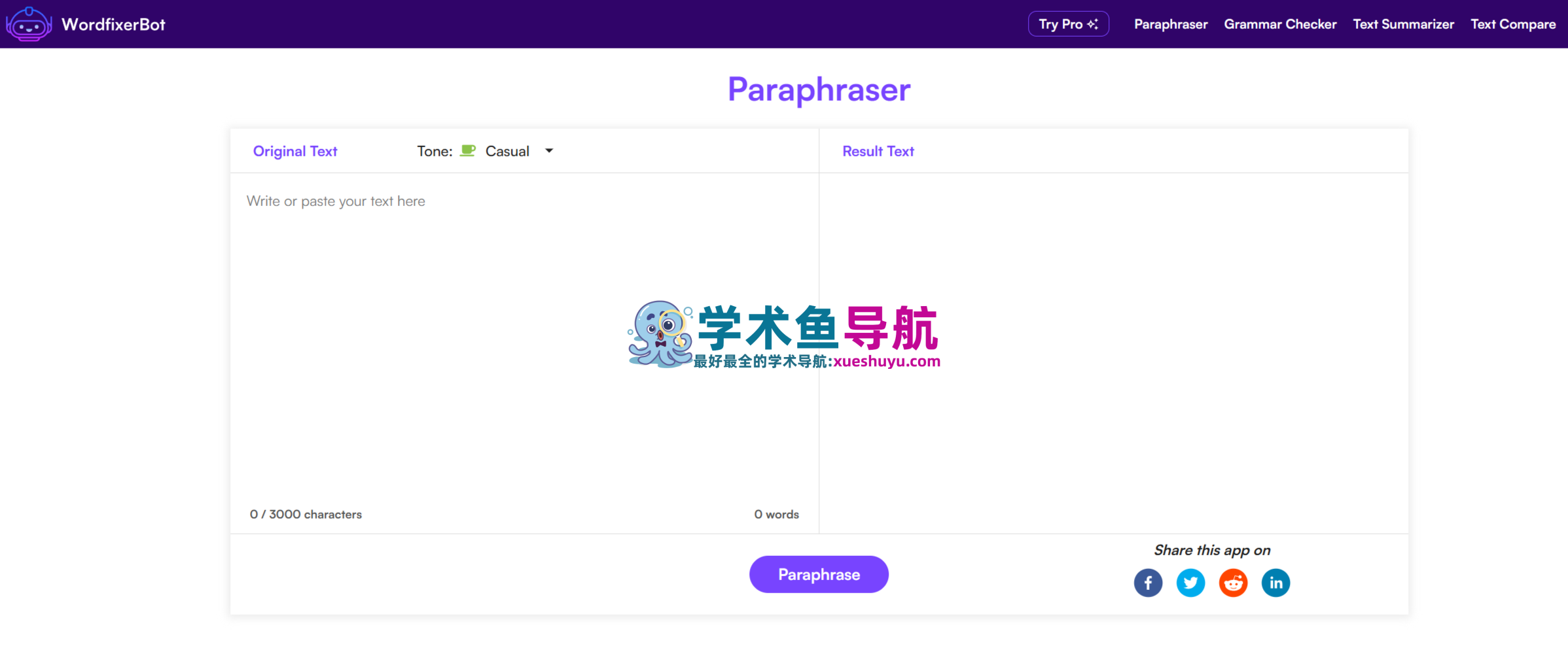The width and height of the screenshot is (1568, 669).
Task: Click the 0 / 3000 characters counter
Action: point(306,514)
